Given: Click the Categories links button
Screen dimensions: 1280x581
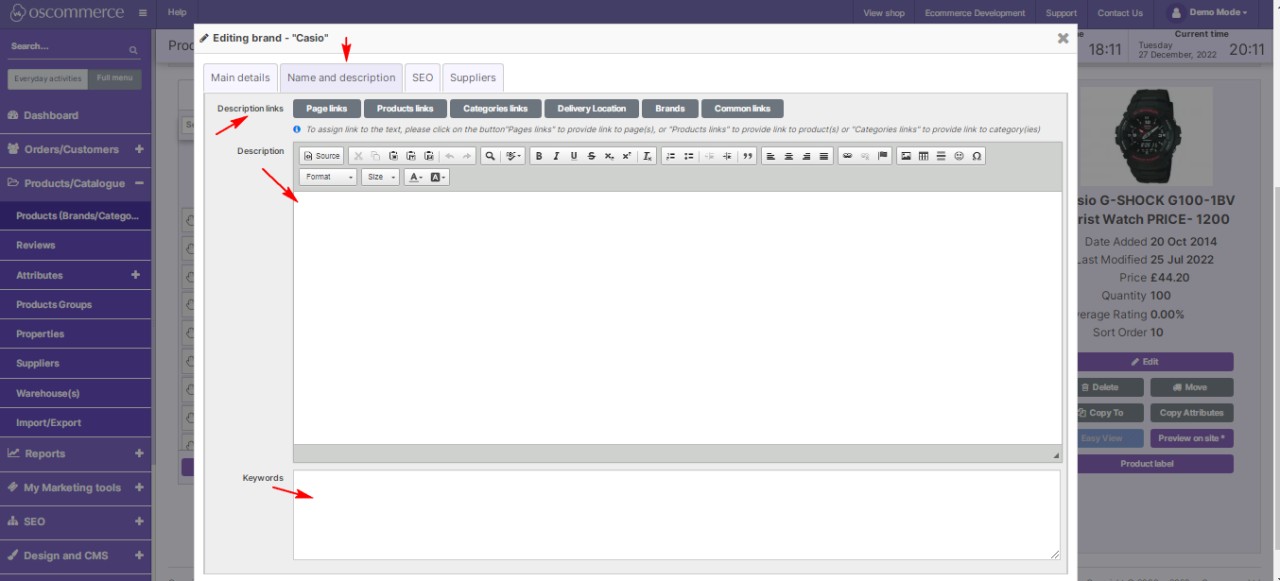Looking at the screenshot, I should tap(495, 109).
